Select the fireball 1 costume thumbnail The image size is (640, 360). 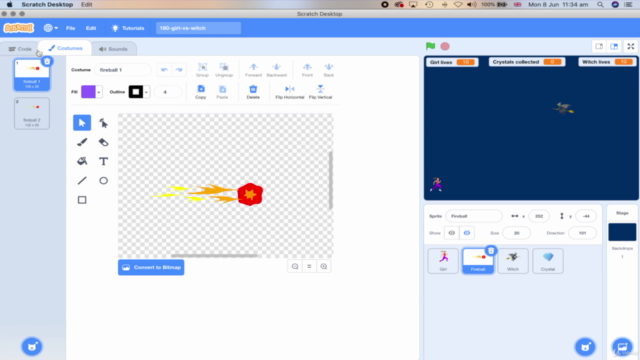(32, 74)
